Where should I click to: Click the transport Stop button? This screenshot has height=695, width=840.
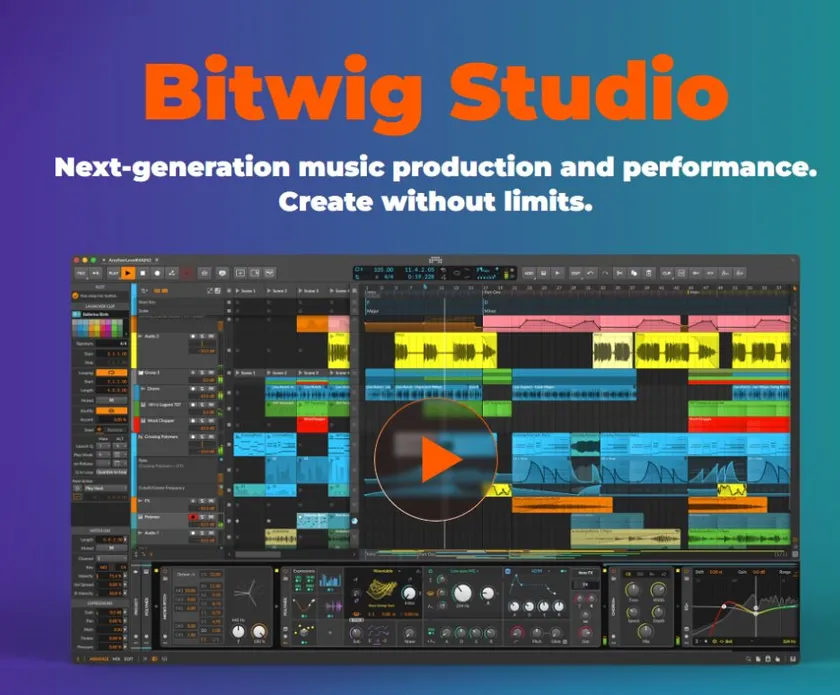tap(142, 273)
